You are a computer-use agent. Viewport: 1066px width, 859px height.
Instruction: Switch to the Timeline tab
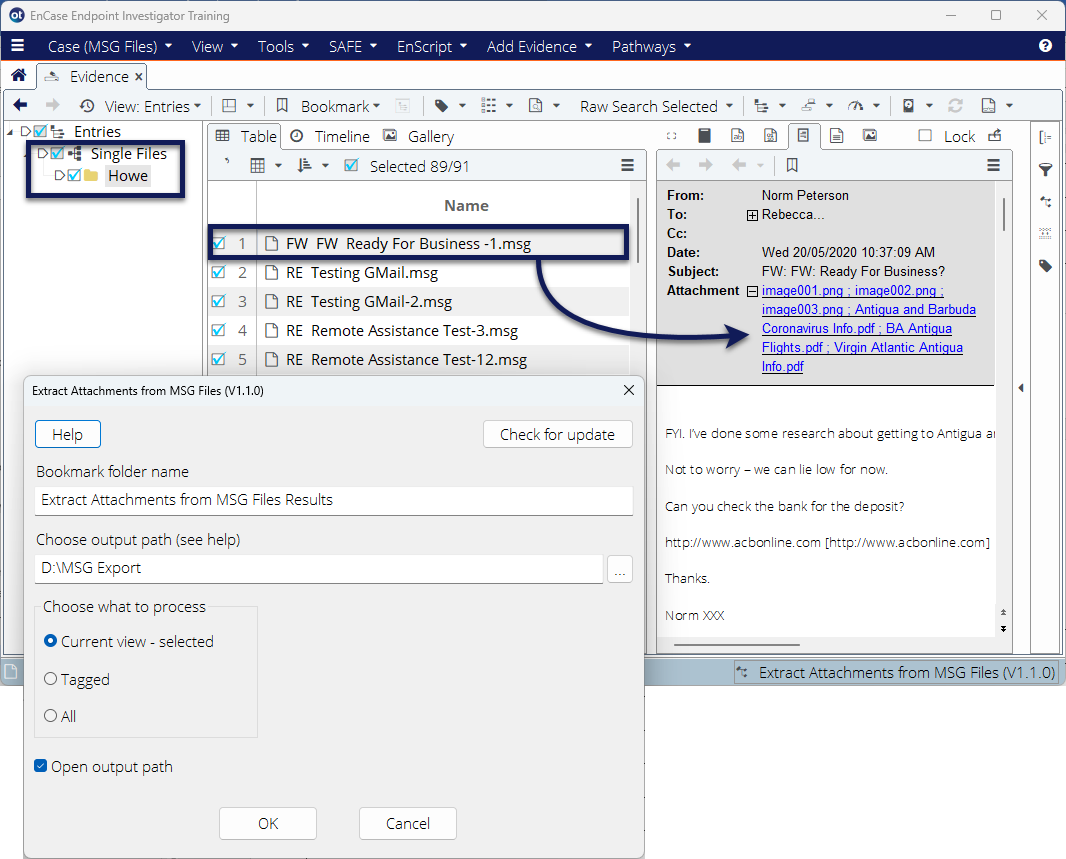click(x=330, y=136)
